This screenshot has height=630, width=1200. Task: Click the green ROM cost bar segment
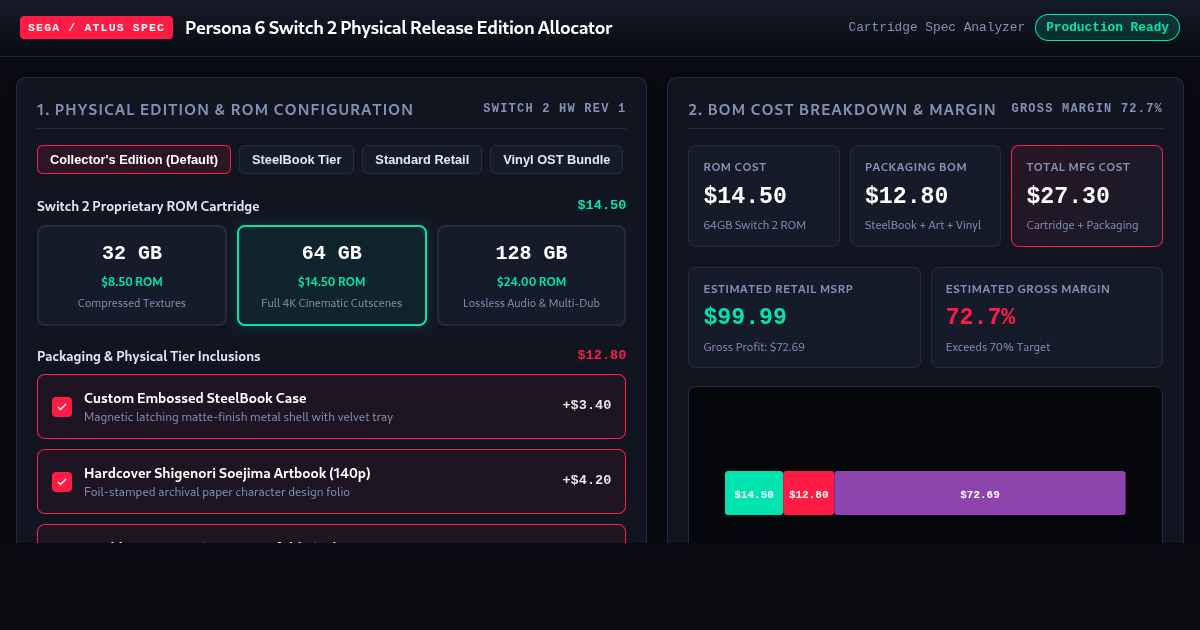click(754, 493)
